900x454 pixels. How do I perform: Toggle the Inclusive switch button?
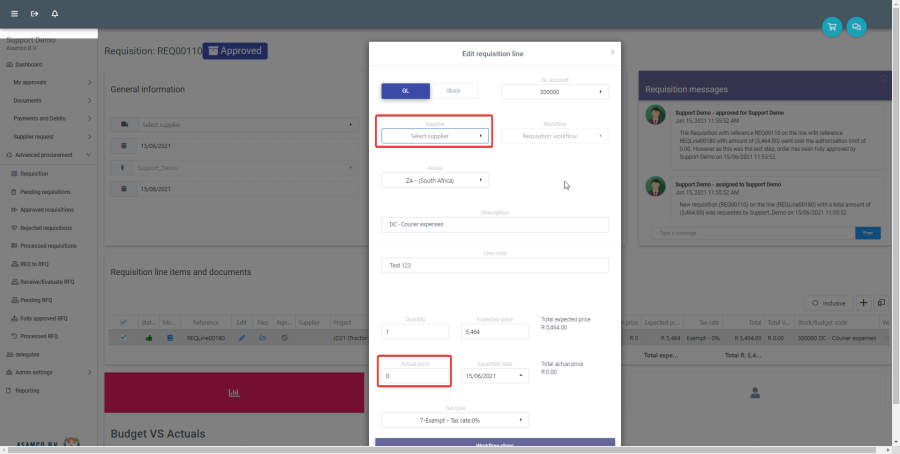click(827, 302)
